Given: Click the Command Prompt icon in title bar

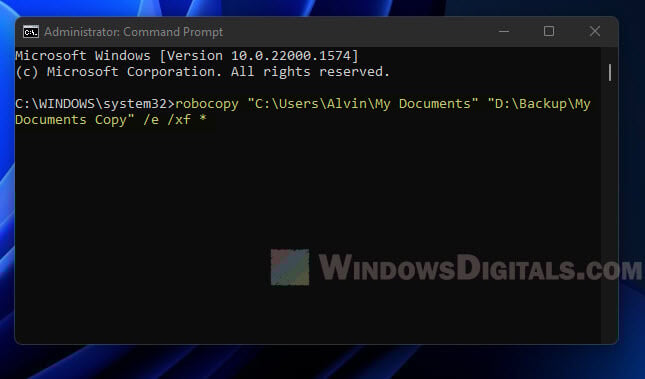Looking at the screenshot, I should pos(31,32).
